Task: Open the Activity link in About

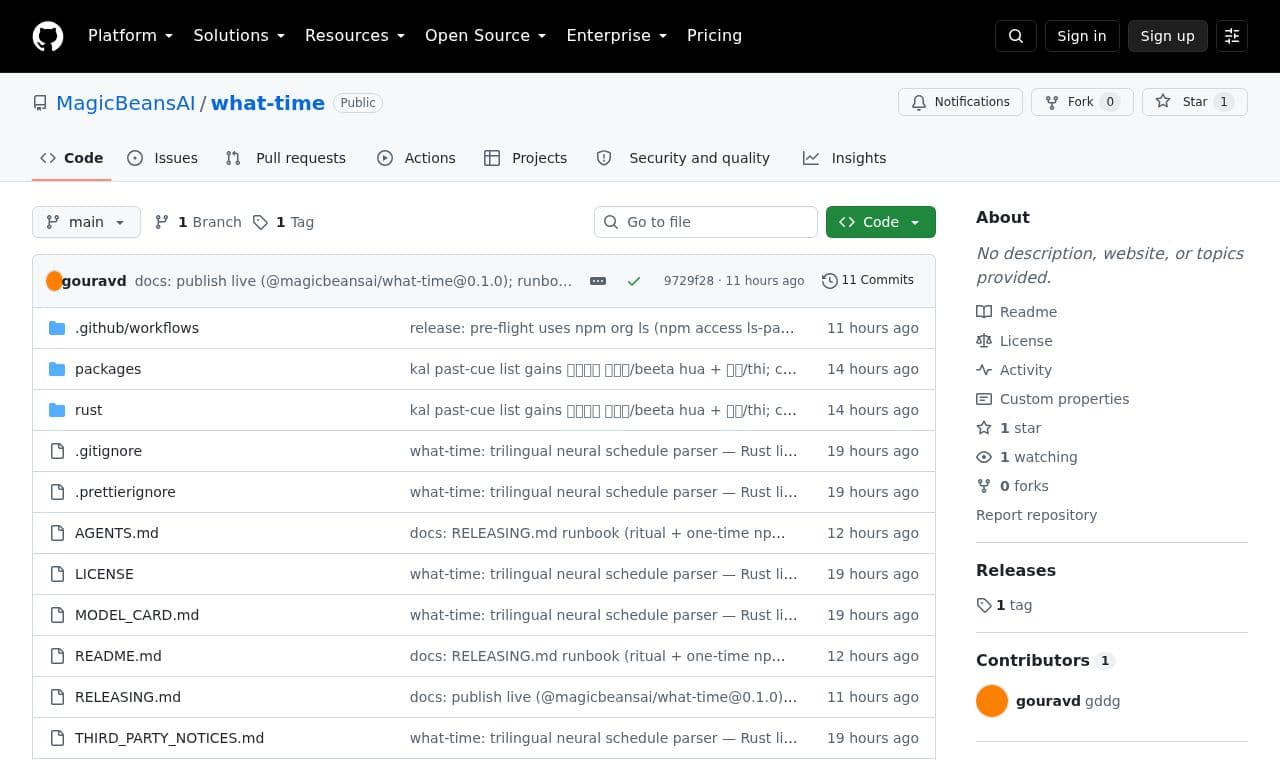Action: [x=1014, y=370]
